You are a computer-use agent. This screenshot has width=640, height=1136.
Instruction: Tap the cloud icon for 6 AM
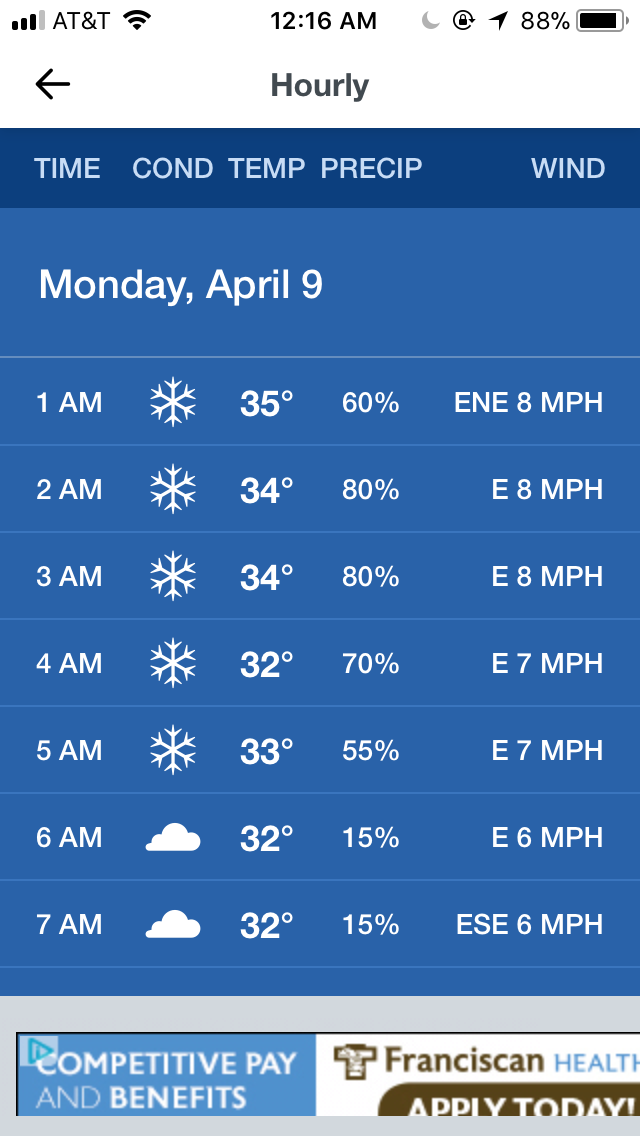point(173,838)
